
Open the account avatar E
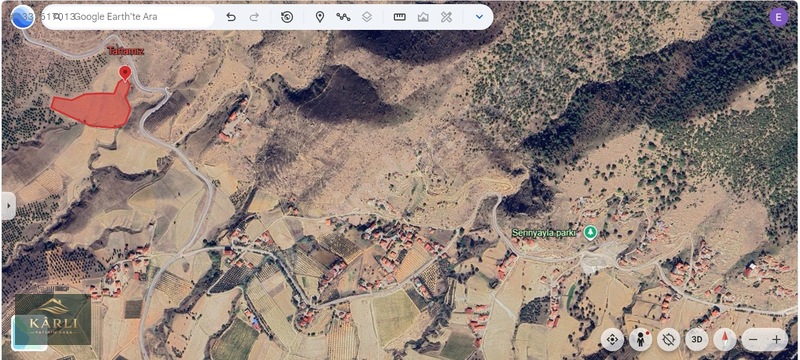click(x=779, y=17)
